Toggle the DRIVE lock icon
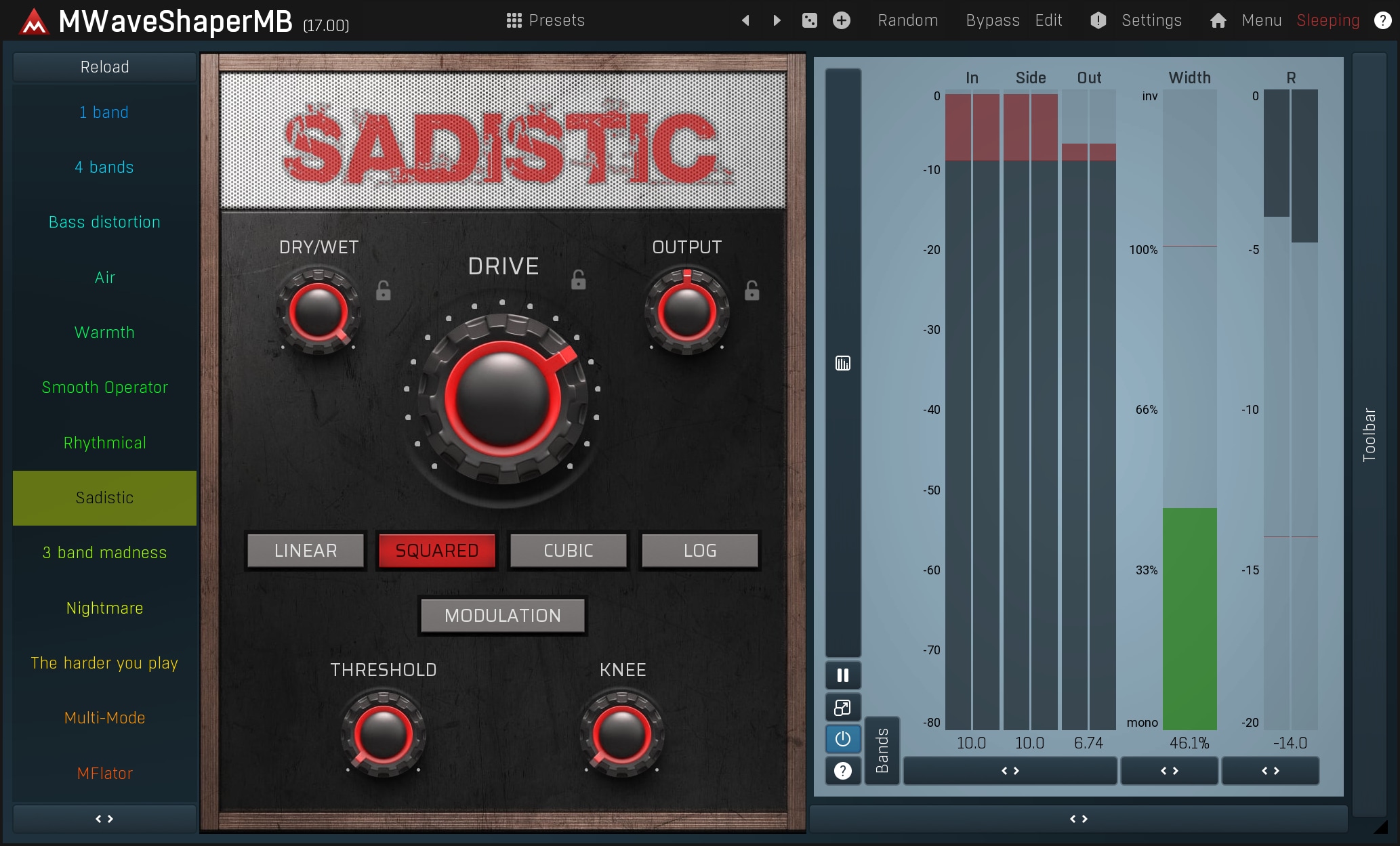This screenshot has height=846, width=1400. 578,279
